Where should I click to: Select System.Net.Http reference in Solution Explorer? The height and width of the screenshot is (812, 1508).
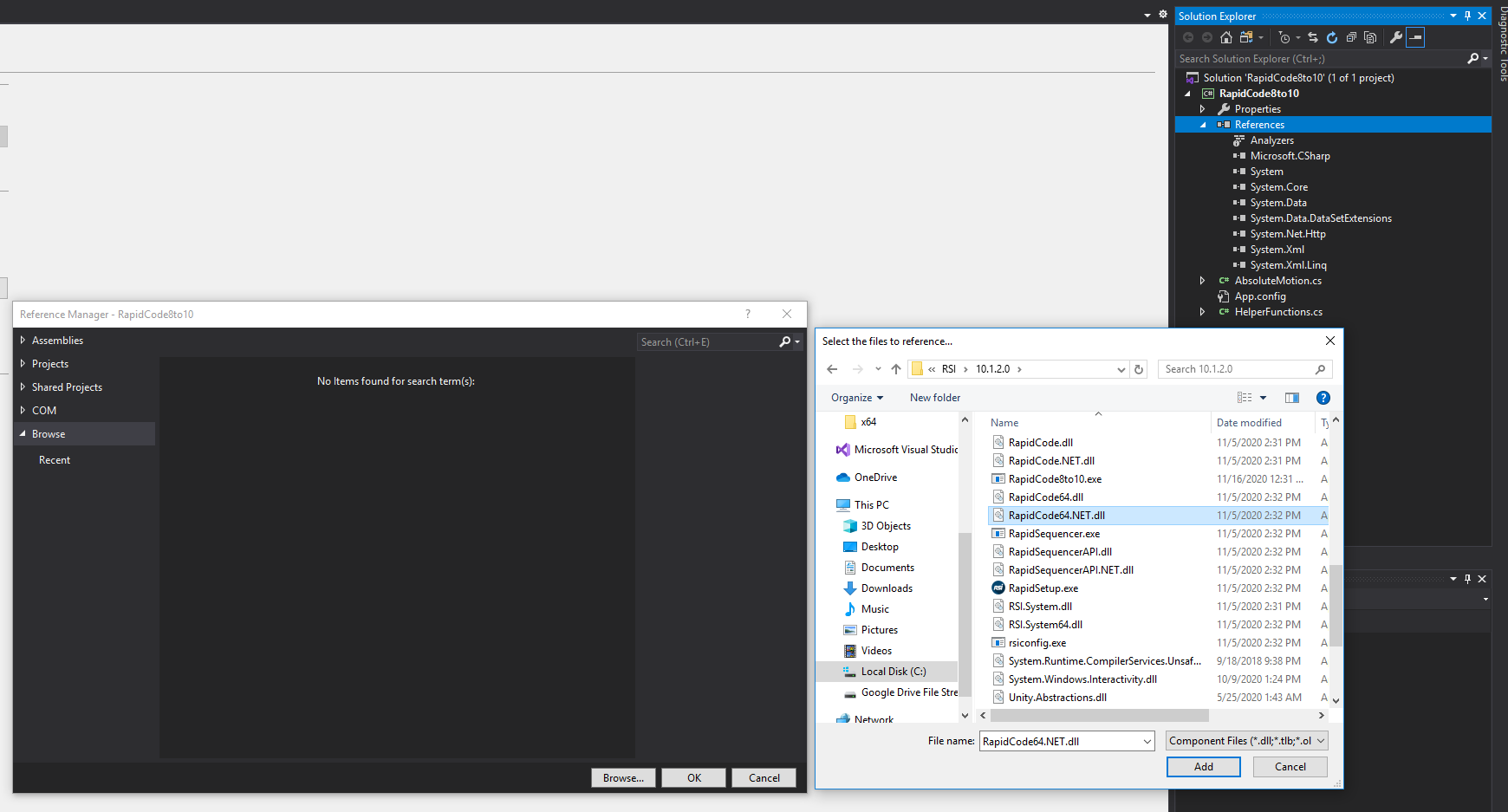click(x=1288, y=234)
